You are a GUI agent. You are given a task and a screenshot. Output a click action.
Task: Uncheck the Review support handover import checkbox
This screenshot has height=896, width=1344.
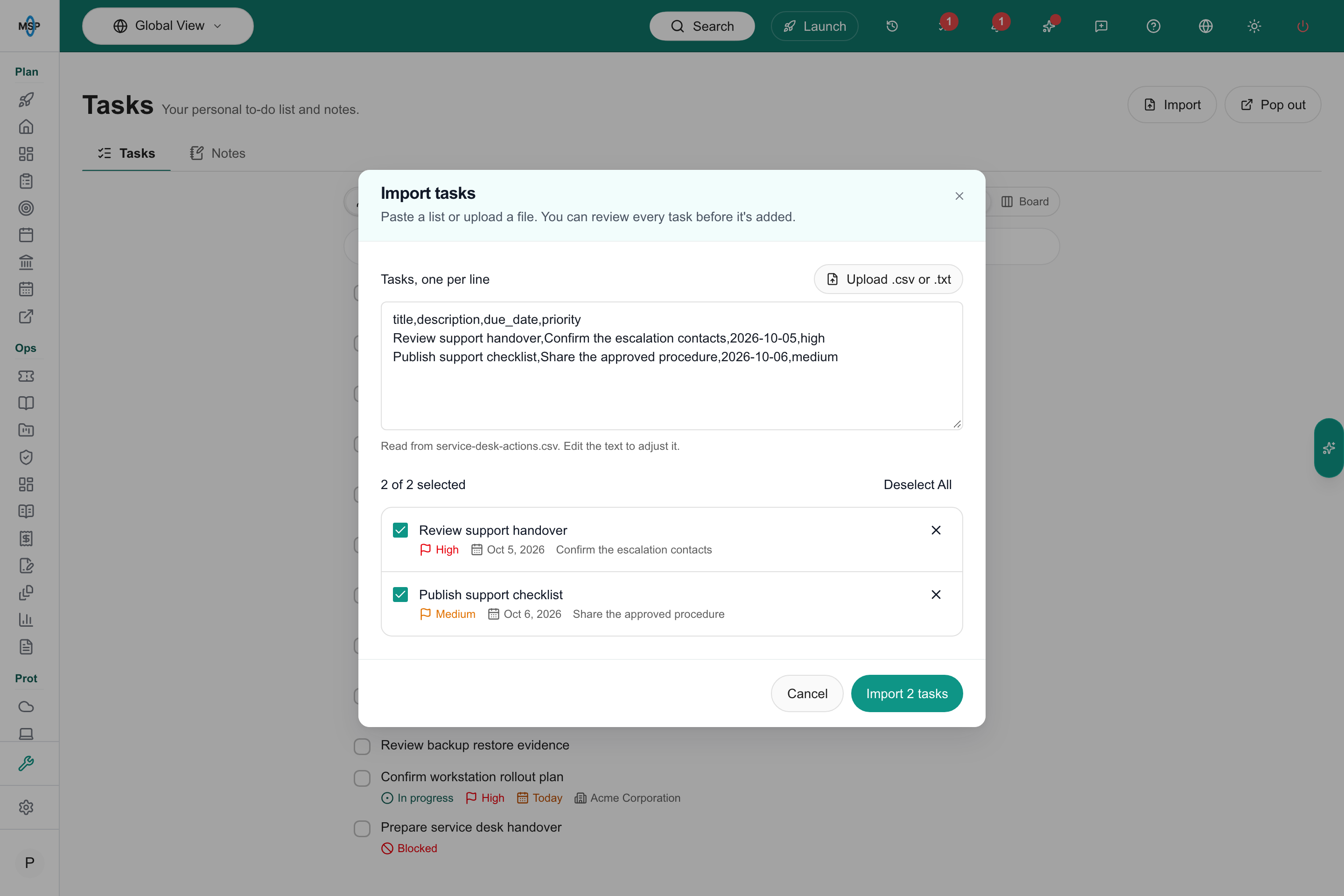[x=400, y=530]
